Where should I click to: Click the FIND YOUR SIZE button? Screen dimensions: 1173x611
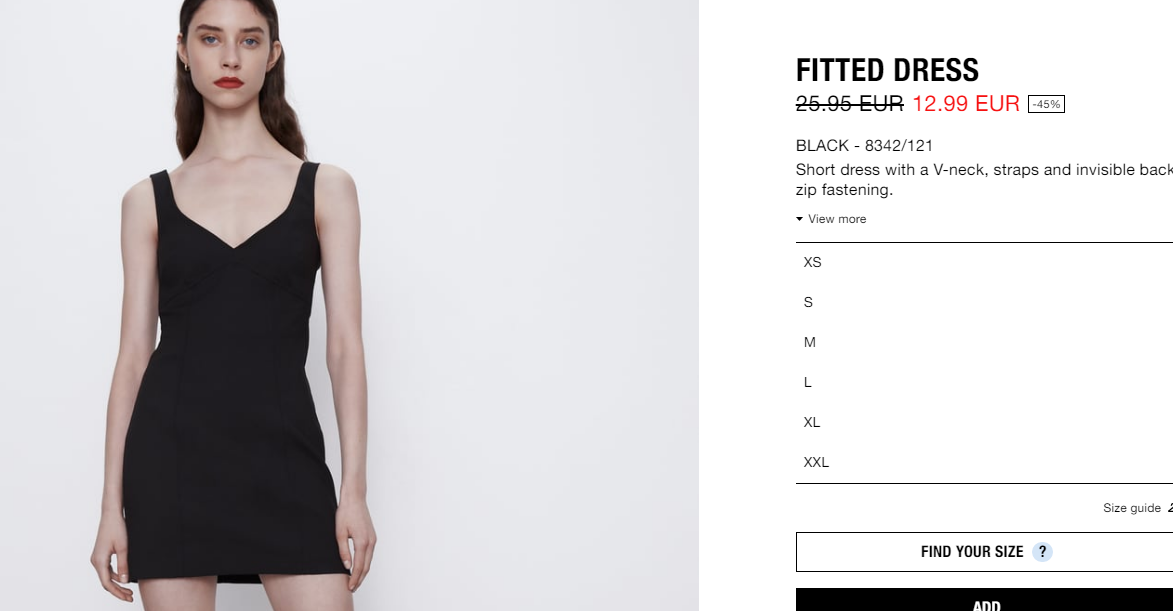(984, 552)
